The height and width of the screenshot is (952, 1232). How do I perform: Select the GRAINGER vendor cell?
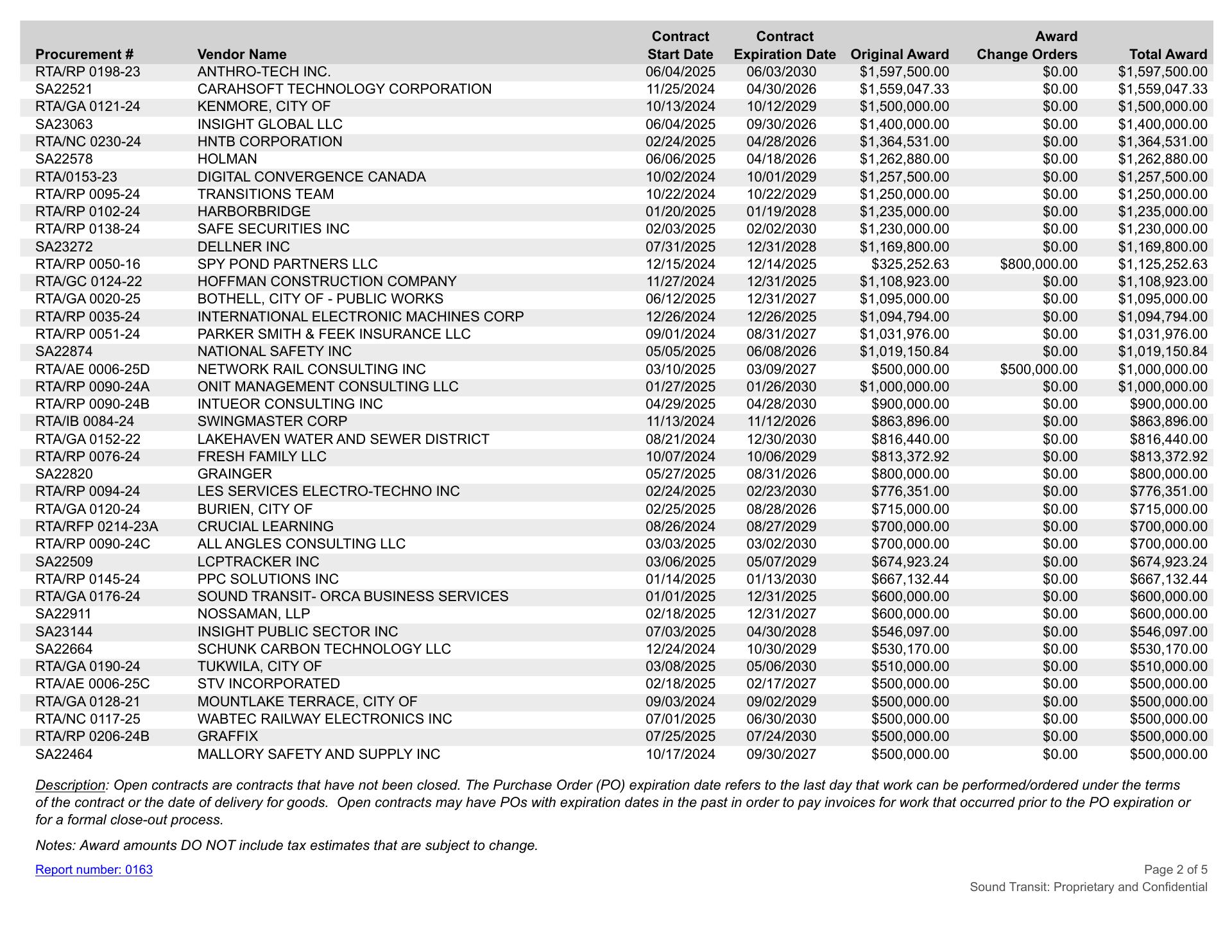[x=234, y=474]
